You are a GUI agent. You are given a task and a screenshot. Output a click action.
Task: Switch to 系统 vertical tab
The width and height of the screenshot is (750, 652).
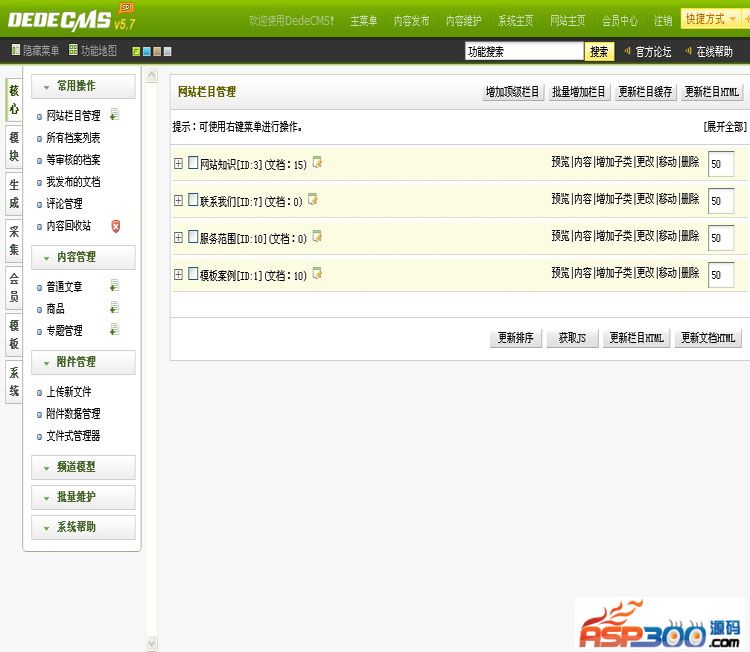(x=14, y=382)
